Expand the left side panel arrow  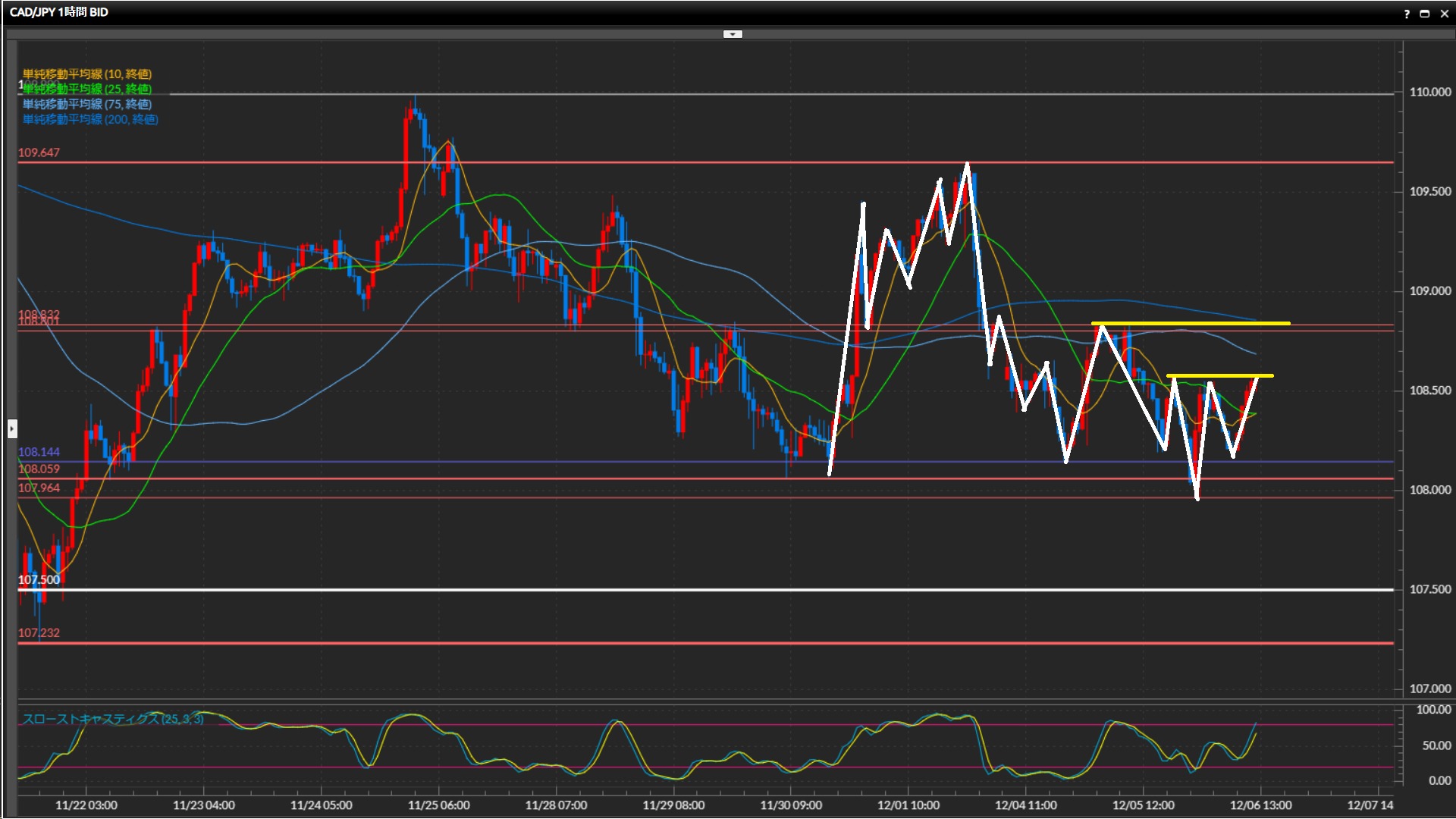[x=12, y=429]
